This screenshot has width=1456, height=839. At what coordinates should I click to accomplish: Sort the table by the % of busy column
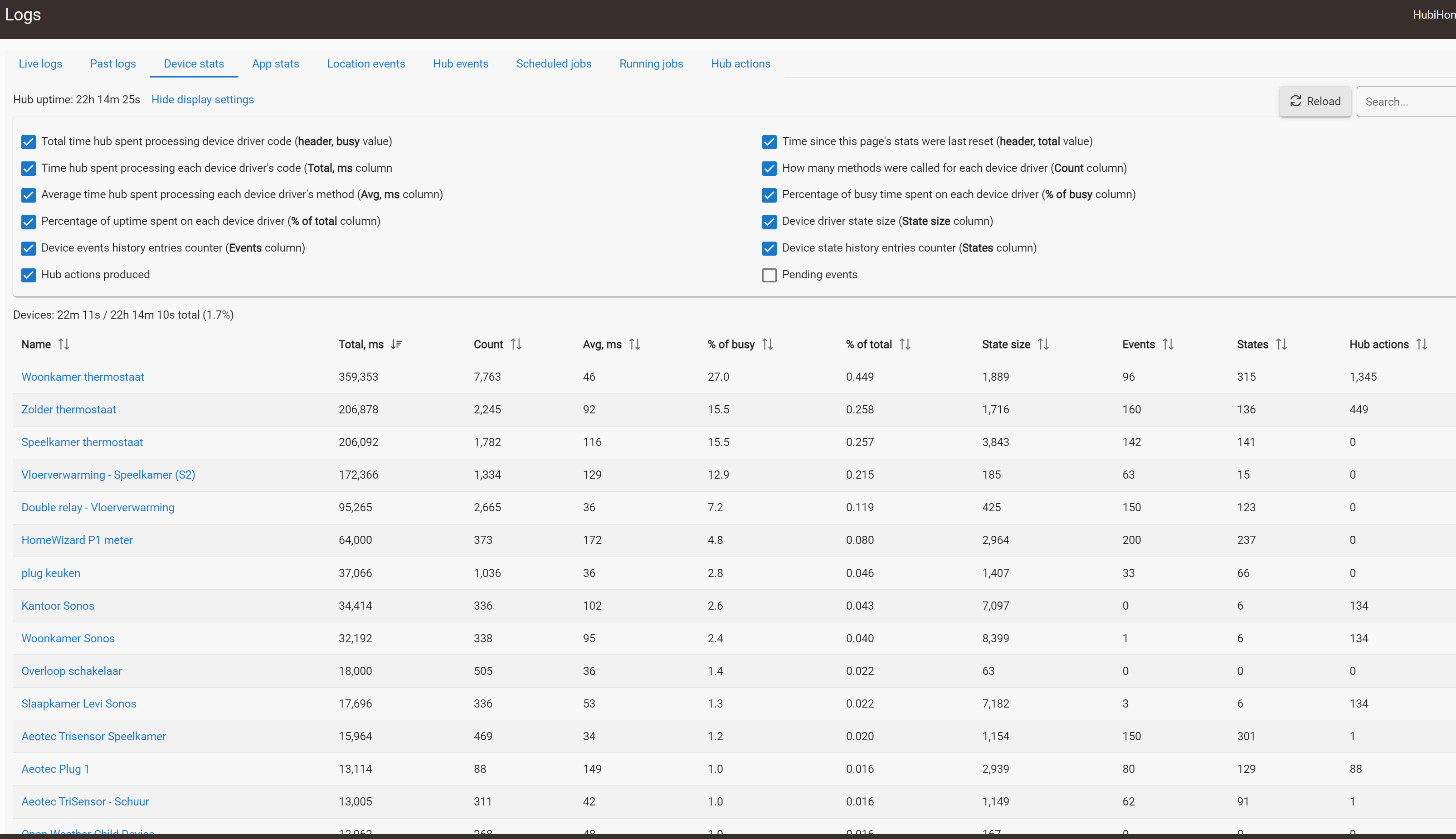[x=767, y=344]
